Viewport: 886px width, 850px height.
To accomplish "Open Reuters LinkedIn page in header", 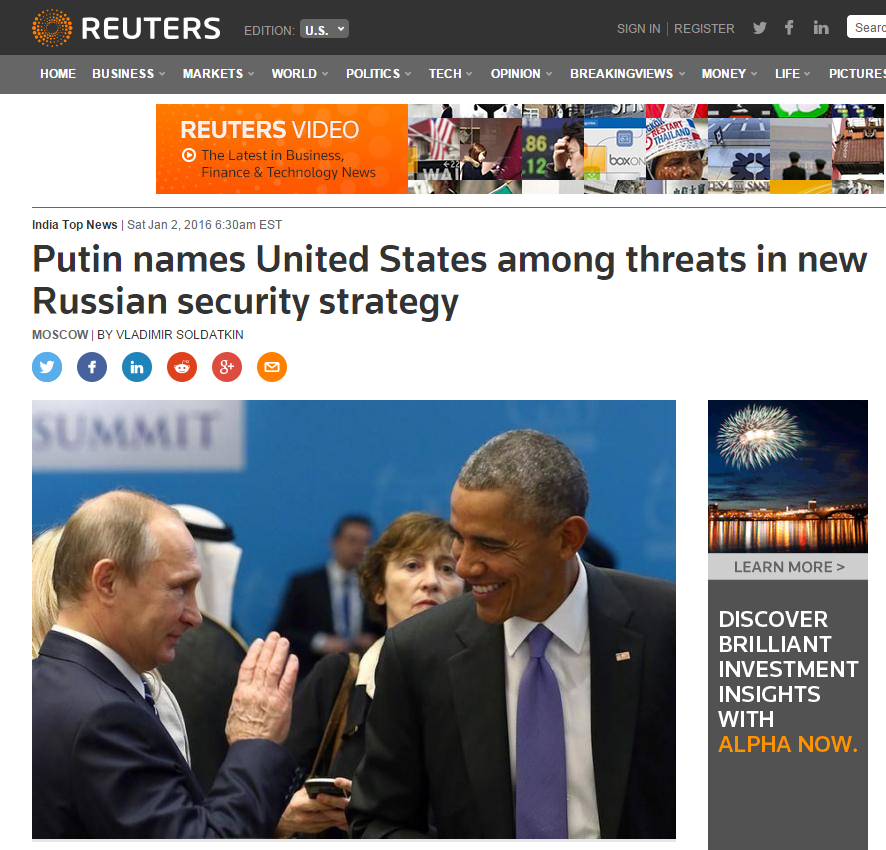I will point(821,27).
